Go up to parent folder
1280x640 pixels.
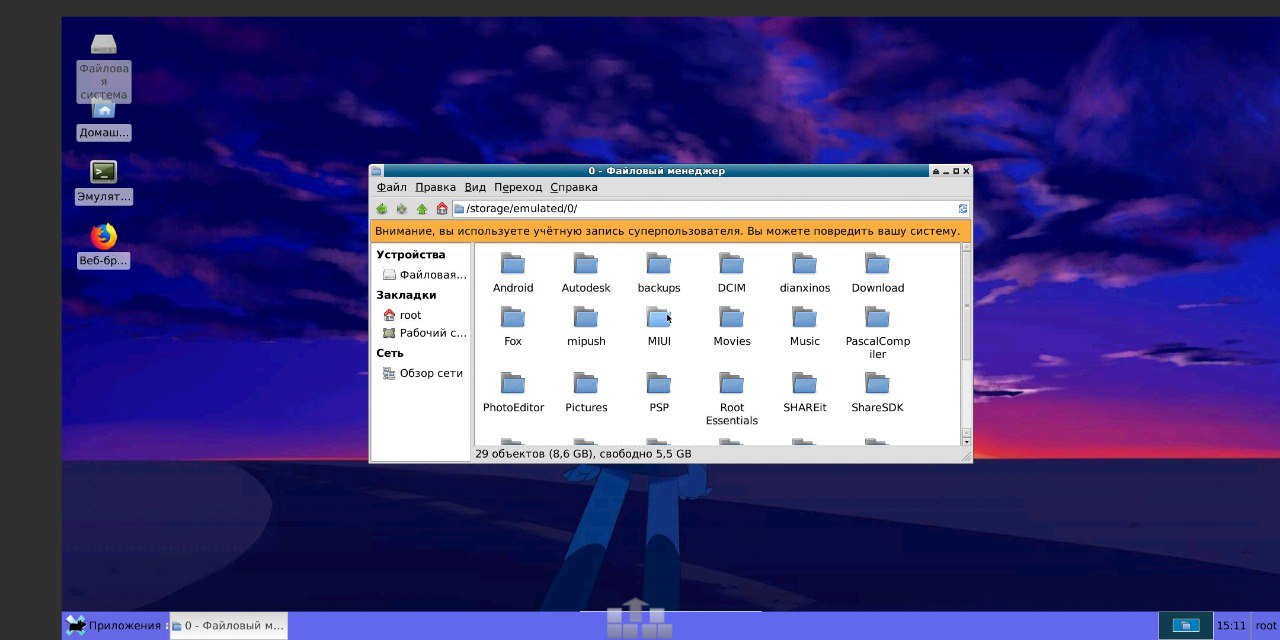click(422, 209)
